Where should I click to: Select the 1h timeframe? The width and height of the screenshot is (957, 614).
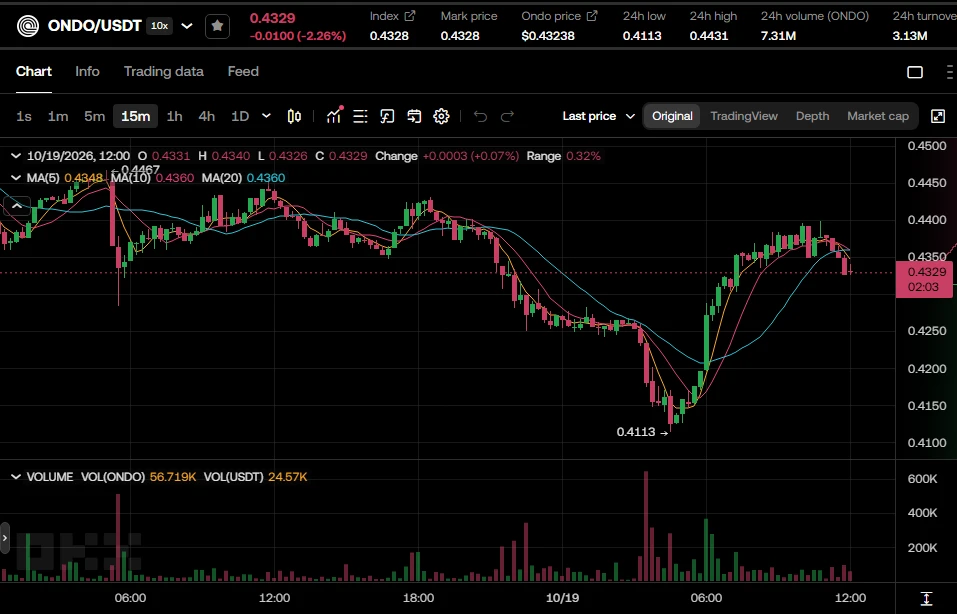coord(175,116)
